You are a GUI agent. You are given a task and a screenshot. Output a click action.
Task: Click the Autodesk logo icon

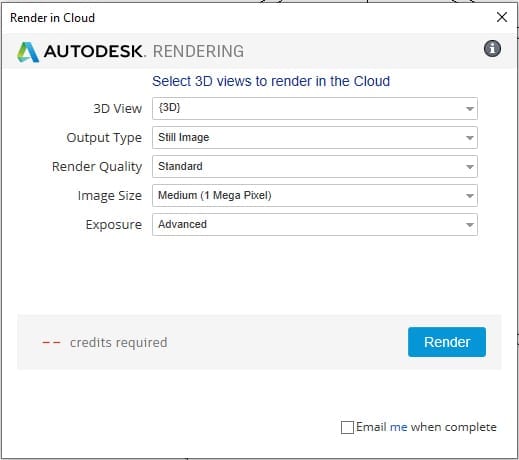[x=28, y=52]
